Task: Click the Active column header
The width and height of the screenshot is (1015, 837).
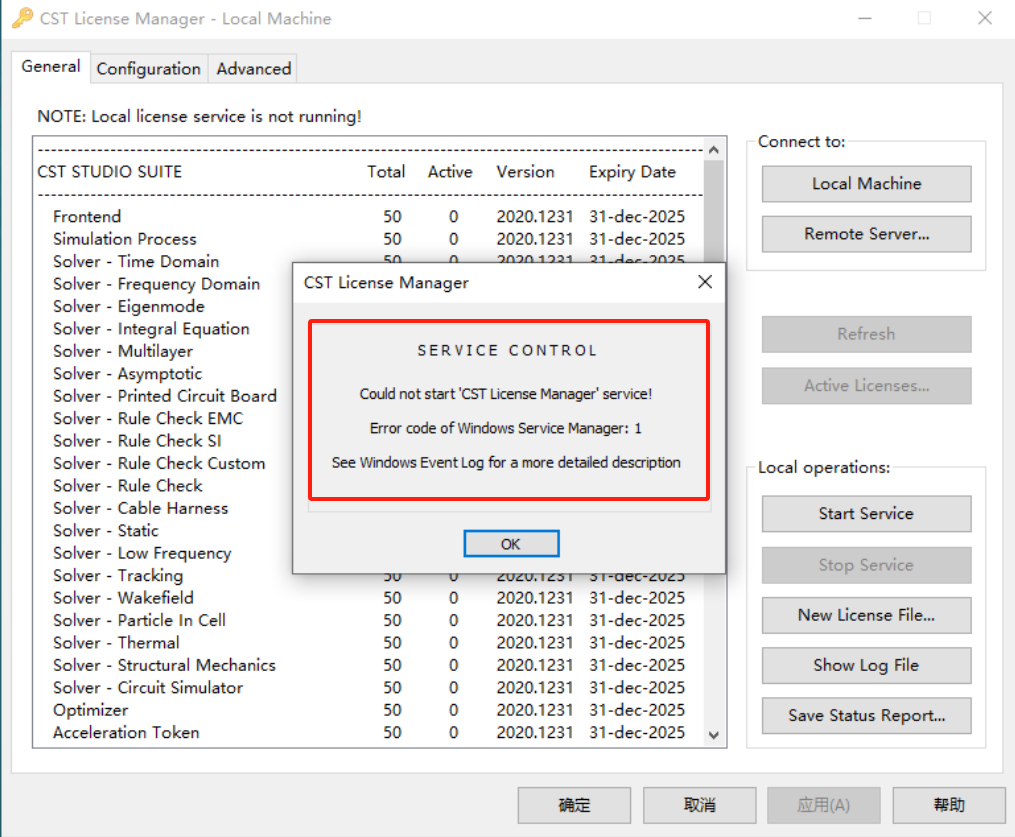Action: (x=450, y=172)
